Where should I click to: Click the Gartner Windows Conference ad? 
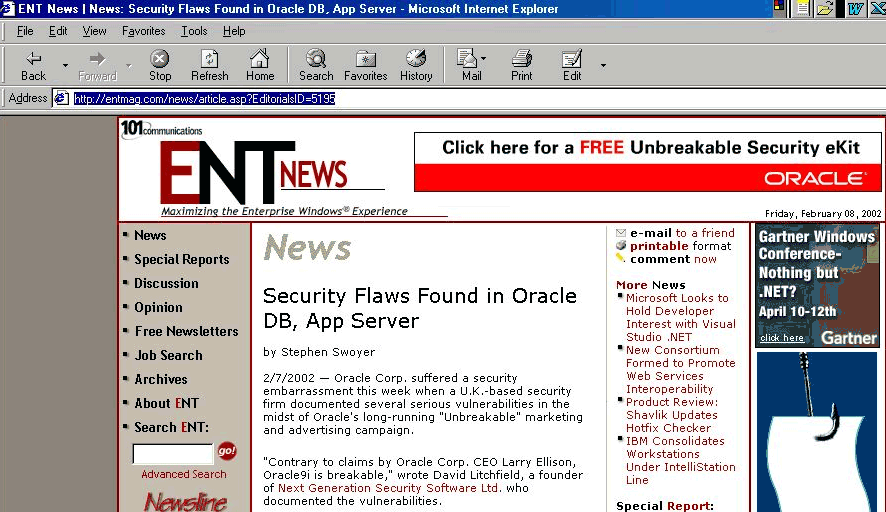click(x=817, y=285)
